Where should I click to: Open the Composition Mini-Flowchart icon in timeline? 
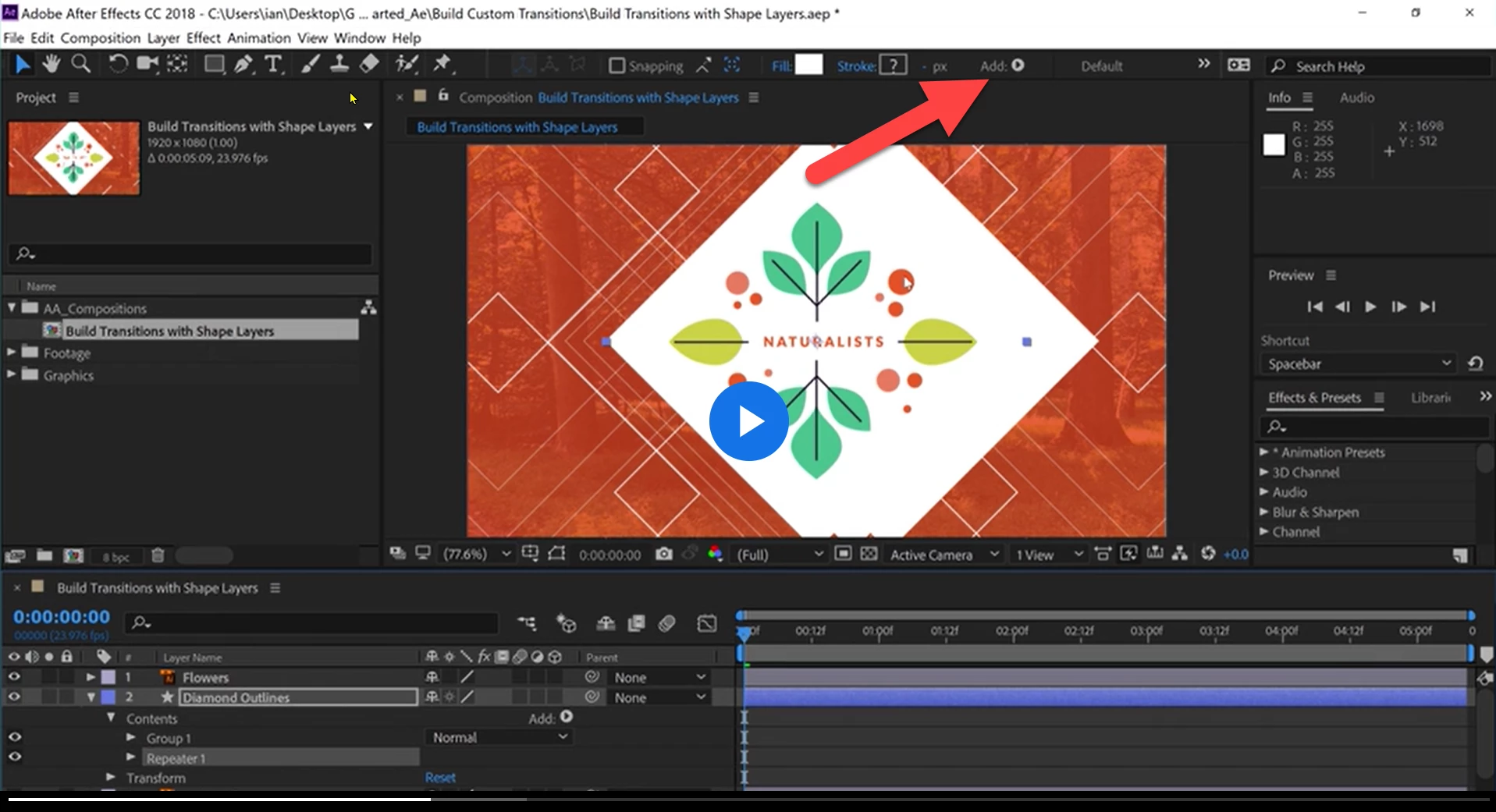point(528,623)
